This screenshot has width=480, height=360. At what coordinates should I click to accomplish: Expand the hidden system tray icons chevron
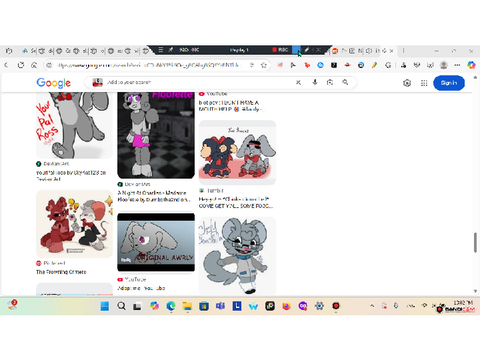[x=372, y=306]
